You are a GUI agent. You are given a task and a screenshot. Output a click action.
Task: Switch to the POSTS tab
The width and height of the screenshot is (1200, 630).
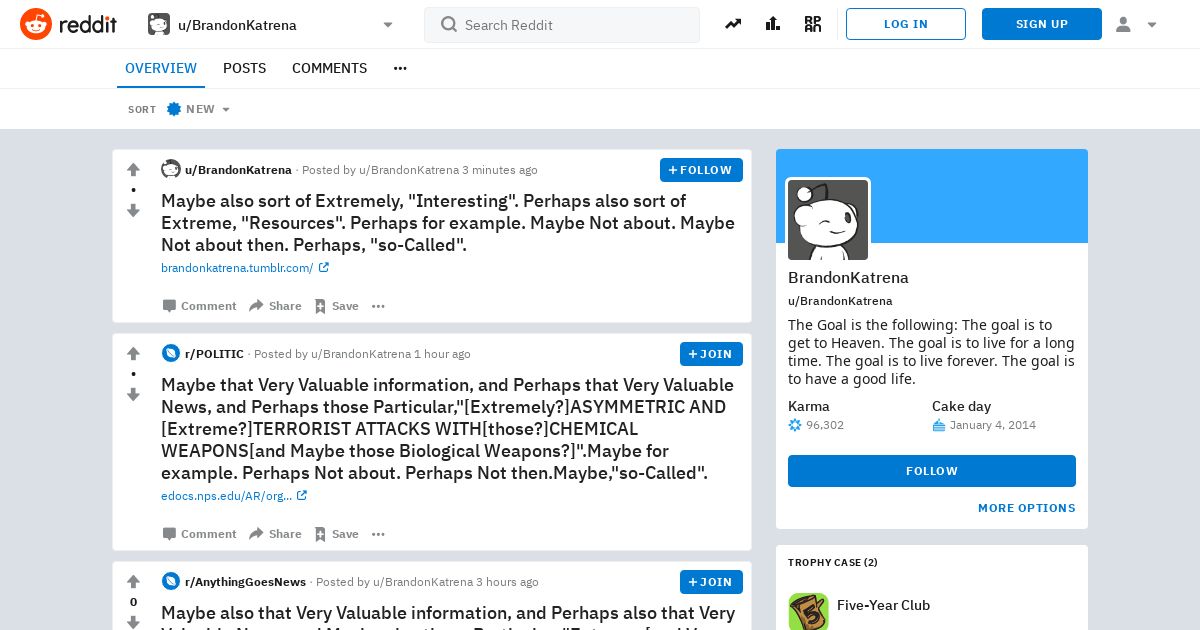click(244, 68)
